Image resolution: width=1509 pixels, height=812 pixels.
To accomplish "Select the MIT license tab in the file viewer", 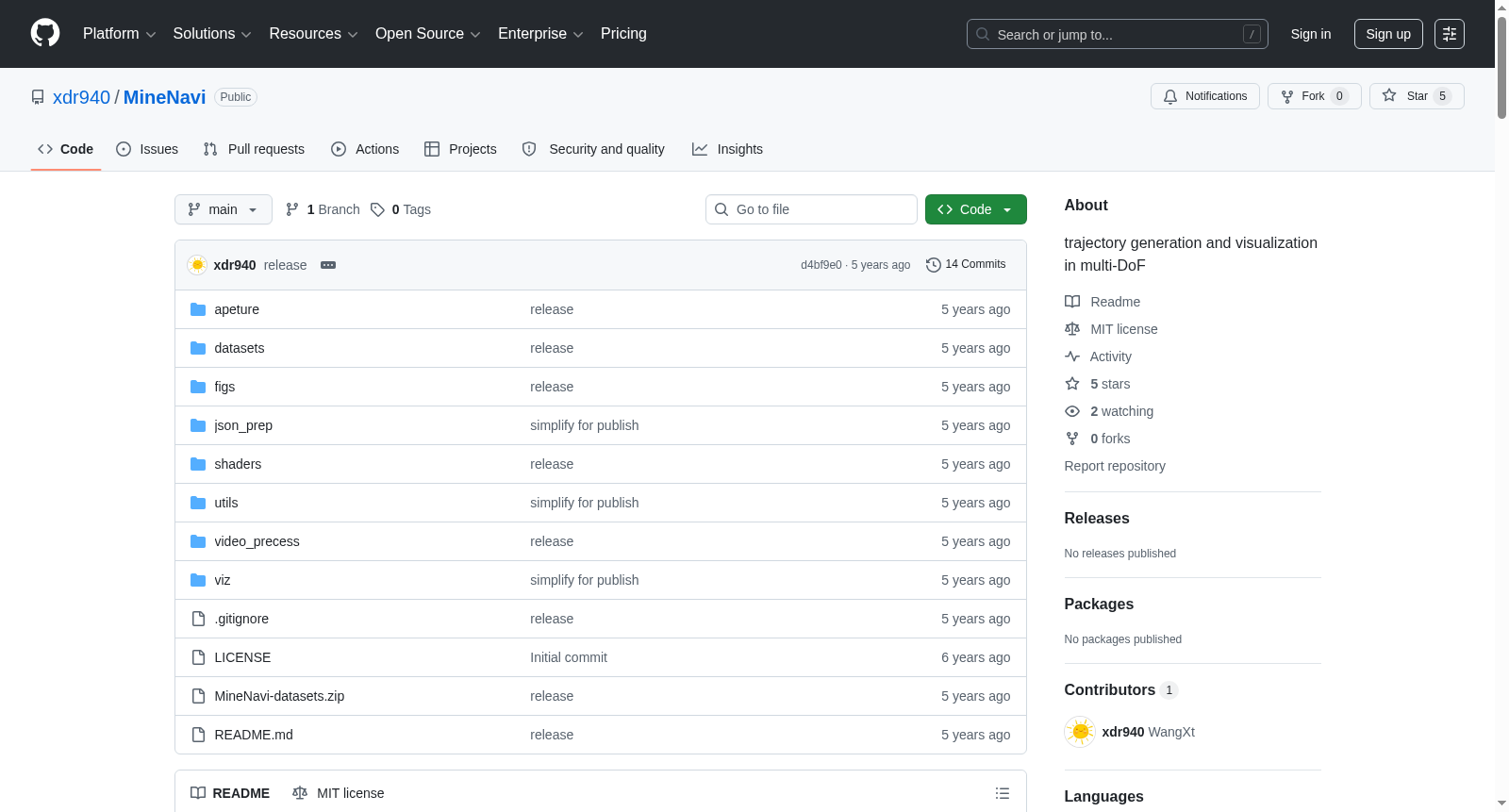I will [339, 793].
